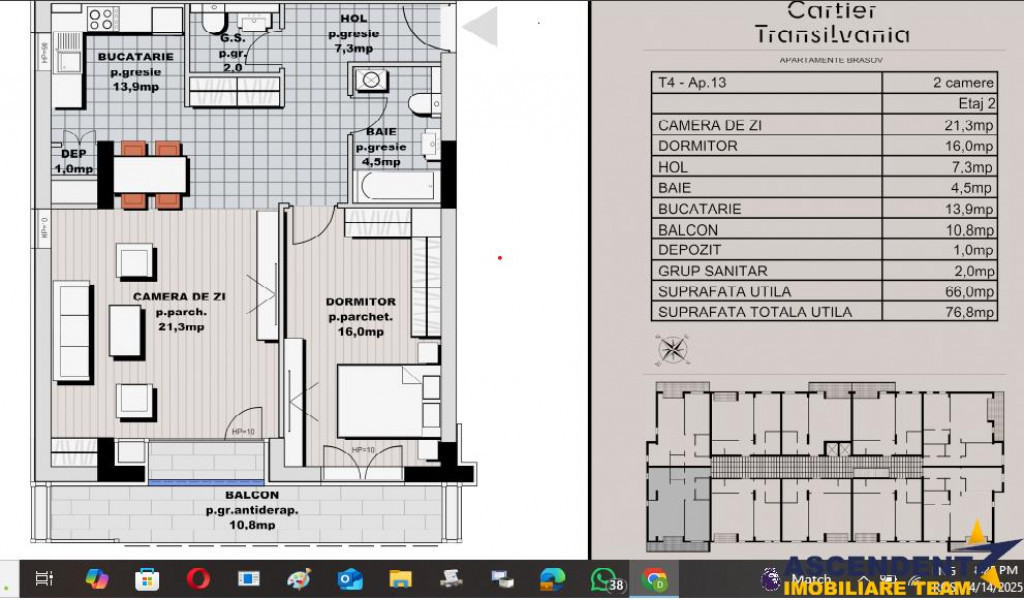Open the Microsoft Store taskbar icon

(x=147, y=579)
